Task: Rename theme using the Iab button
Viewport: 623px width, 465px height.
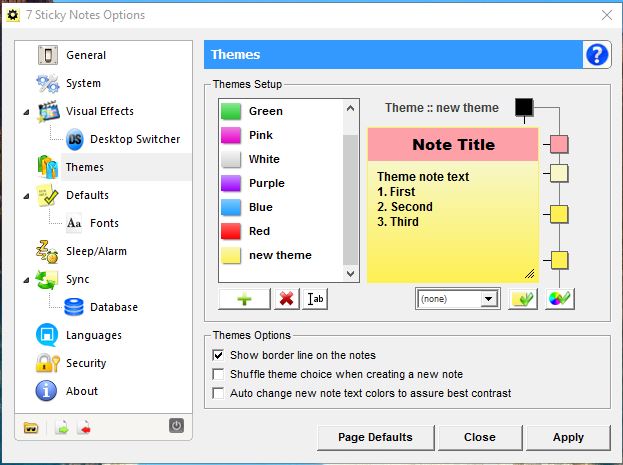Action: (x=315, y=299)
